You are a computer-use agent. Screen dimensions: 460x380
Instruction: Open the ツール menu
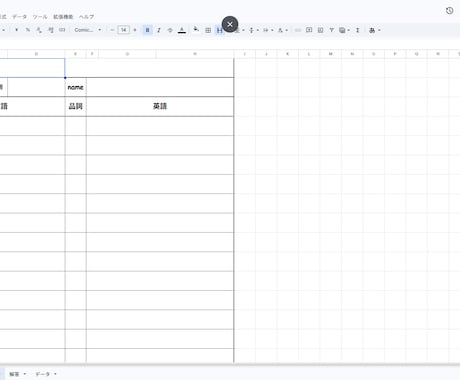pos(40,17)
